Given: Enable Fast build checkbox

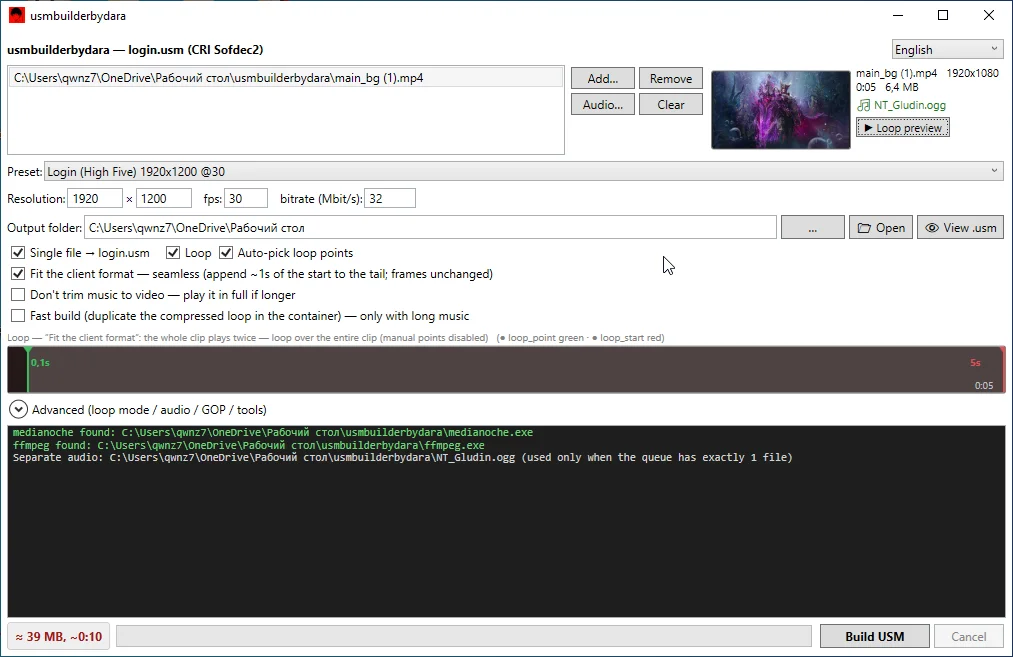Looking at the screenshot, I should click(18, 316).
